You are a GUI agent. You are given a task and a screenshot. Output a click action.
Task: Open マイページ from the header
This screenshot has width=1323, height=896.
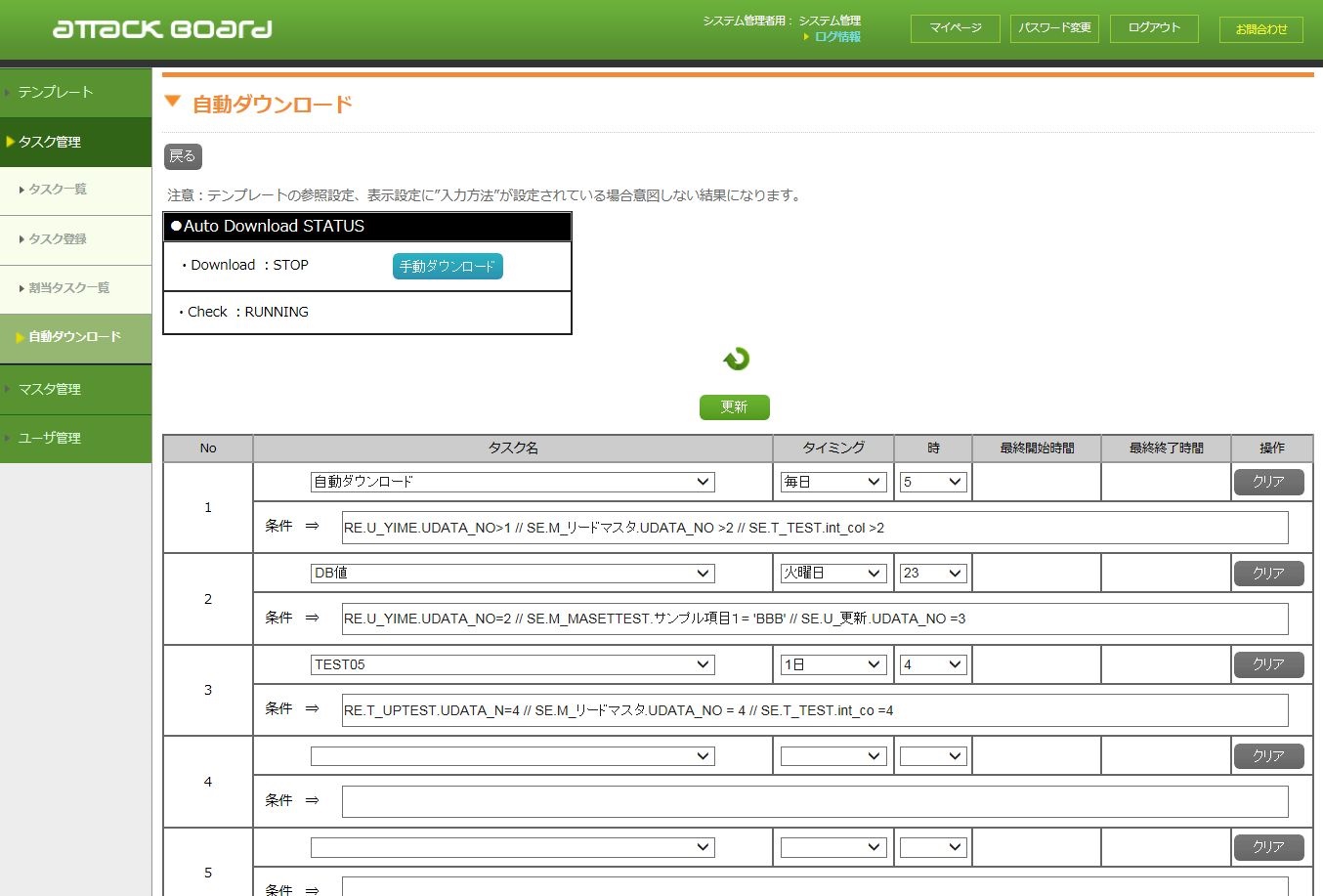(x=956, y=28)
